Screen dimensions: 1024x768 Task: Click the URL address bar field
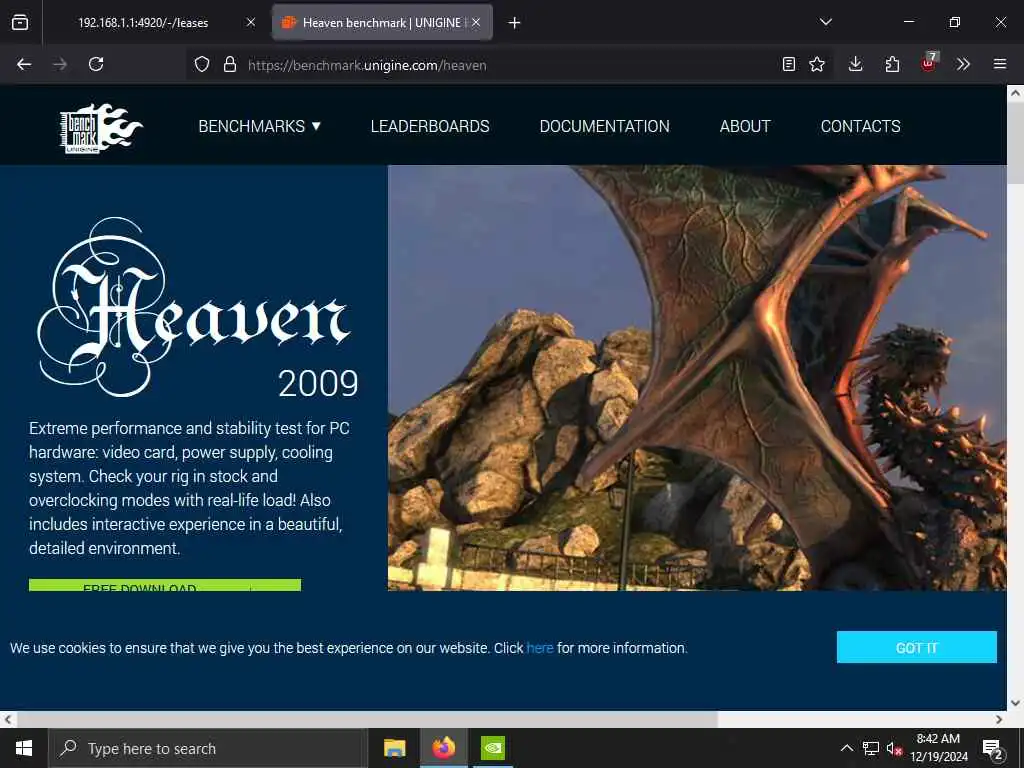tap(509, 65)
